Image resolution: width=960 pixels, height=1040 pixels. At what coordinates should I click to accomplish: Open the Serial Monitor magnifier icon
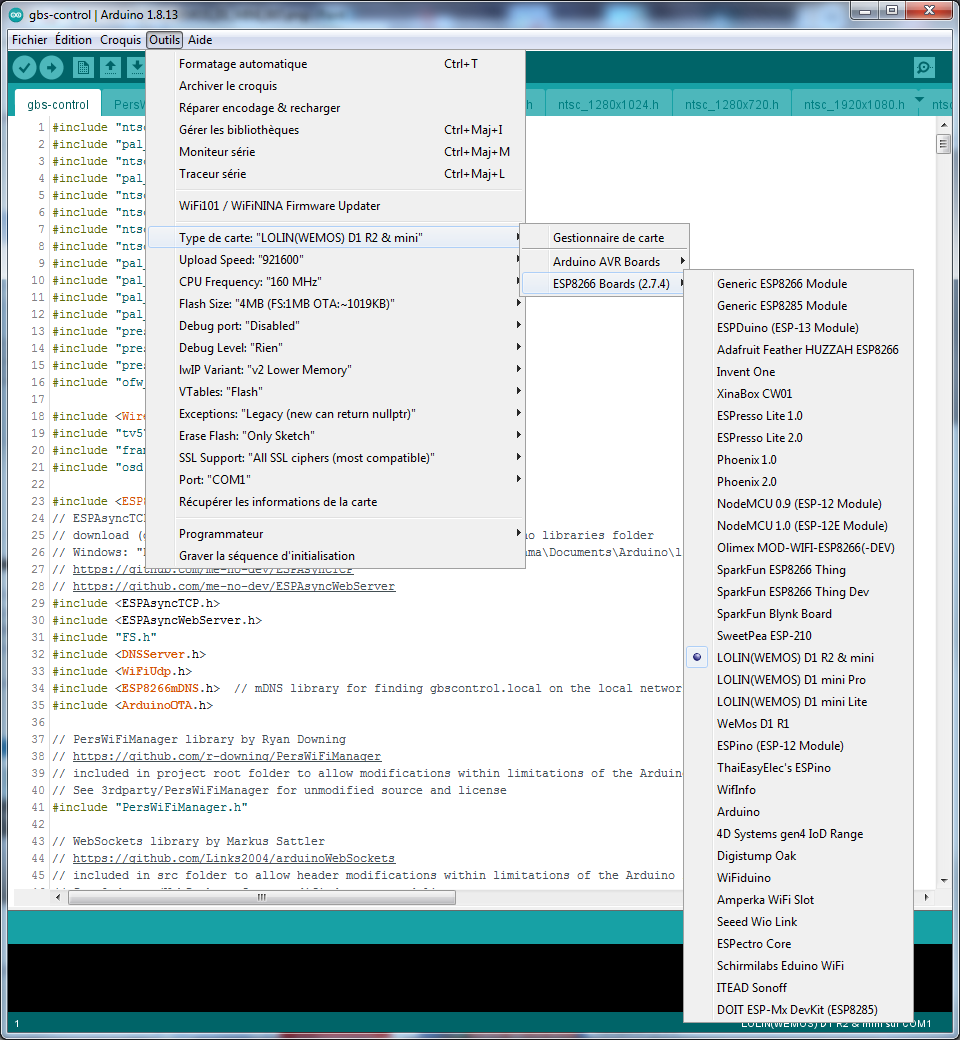coord(924,67)
